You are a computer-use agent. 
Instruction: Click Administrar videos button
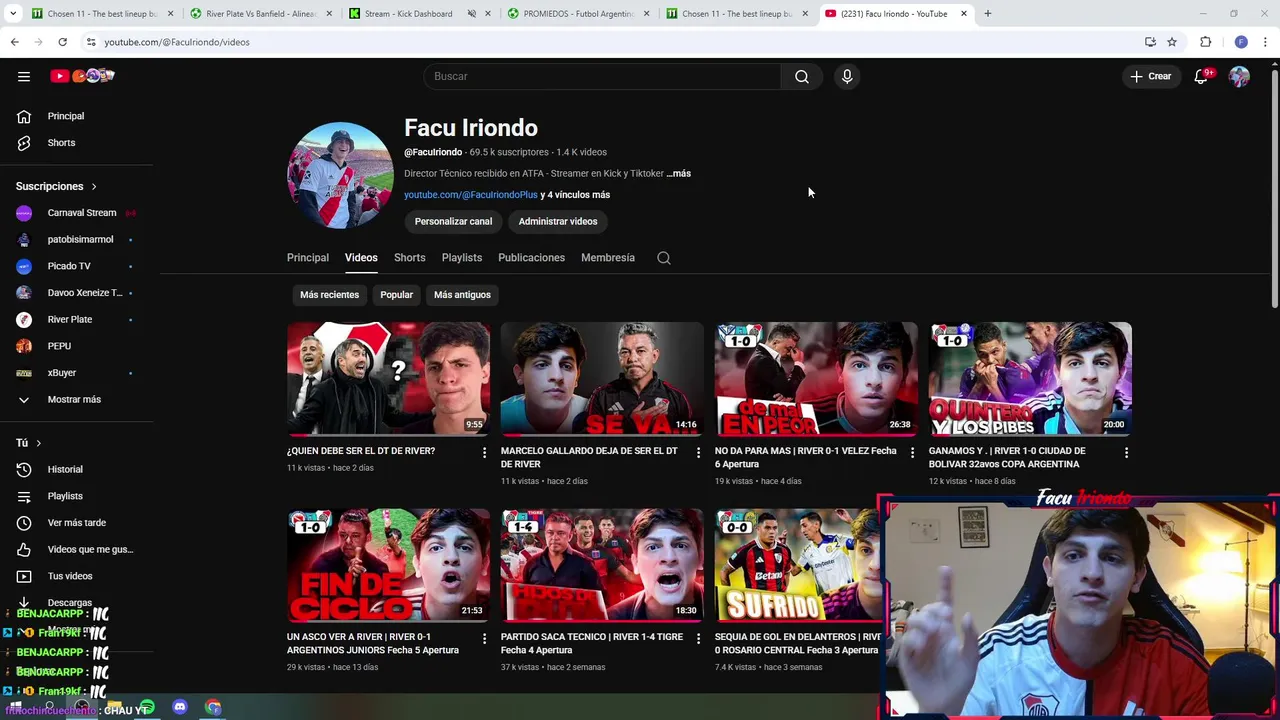click(x=558, y=222)
